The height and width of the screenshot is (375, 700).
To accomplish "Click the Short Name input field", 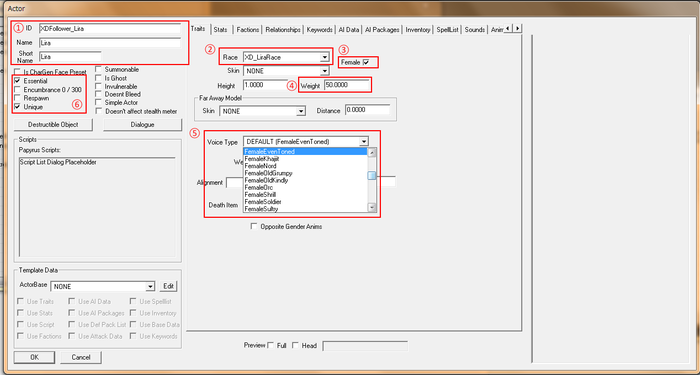I will click(70, 57).
